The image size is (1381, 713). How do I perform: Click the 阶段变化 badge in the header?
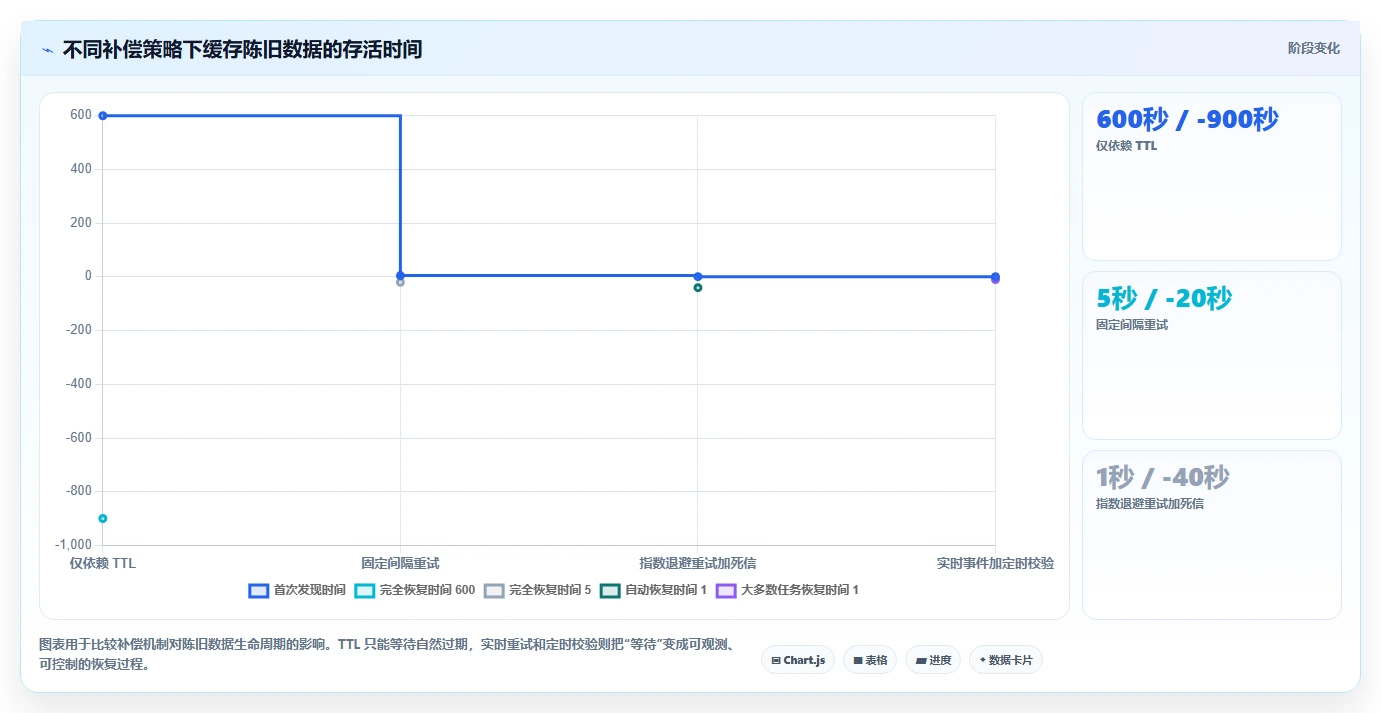[x=1314, y=48]
